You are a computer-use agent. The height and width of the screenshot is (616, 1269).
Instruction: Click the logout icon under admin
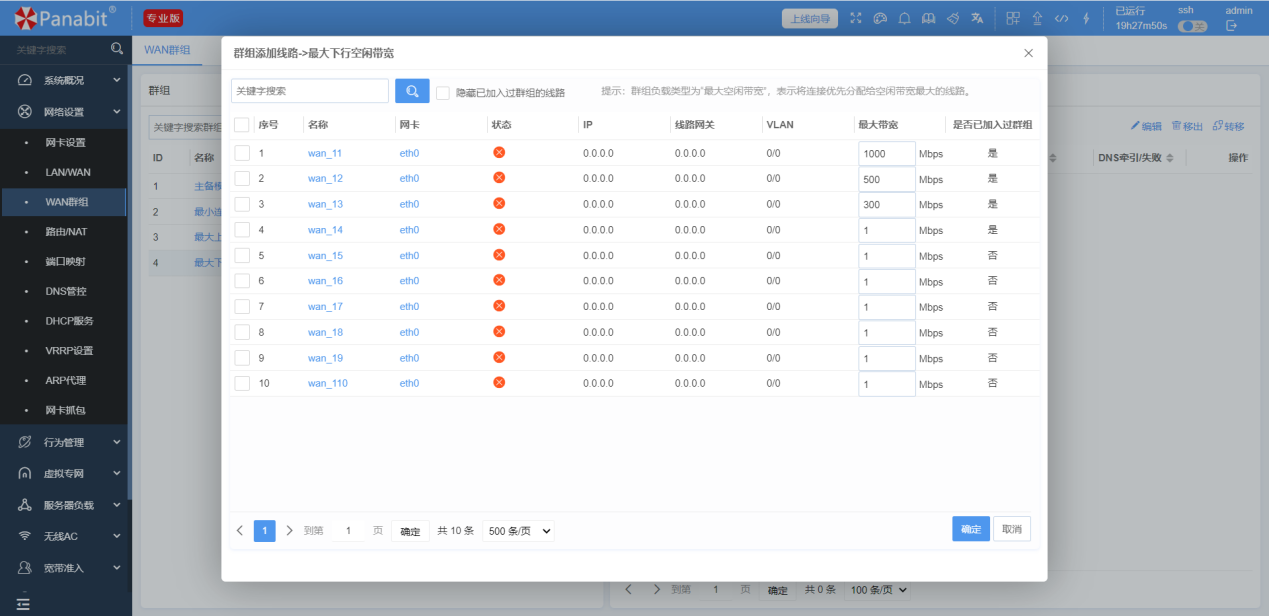pos(1231,26)
